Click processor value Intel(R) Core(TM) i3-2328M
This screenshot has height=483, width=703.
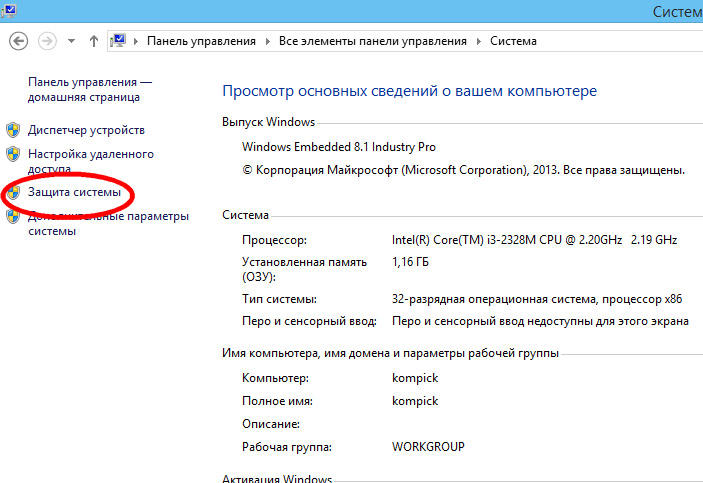point(534,240)
